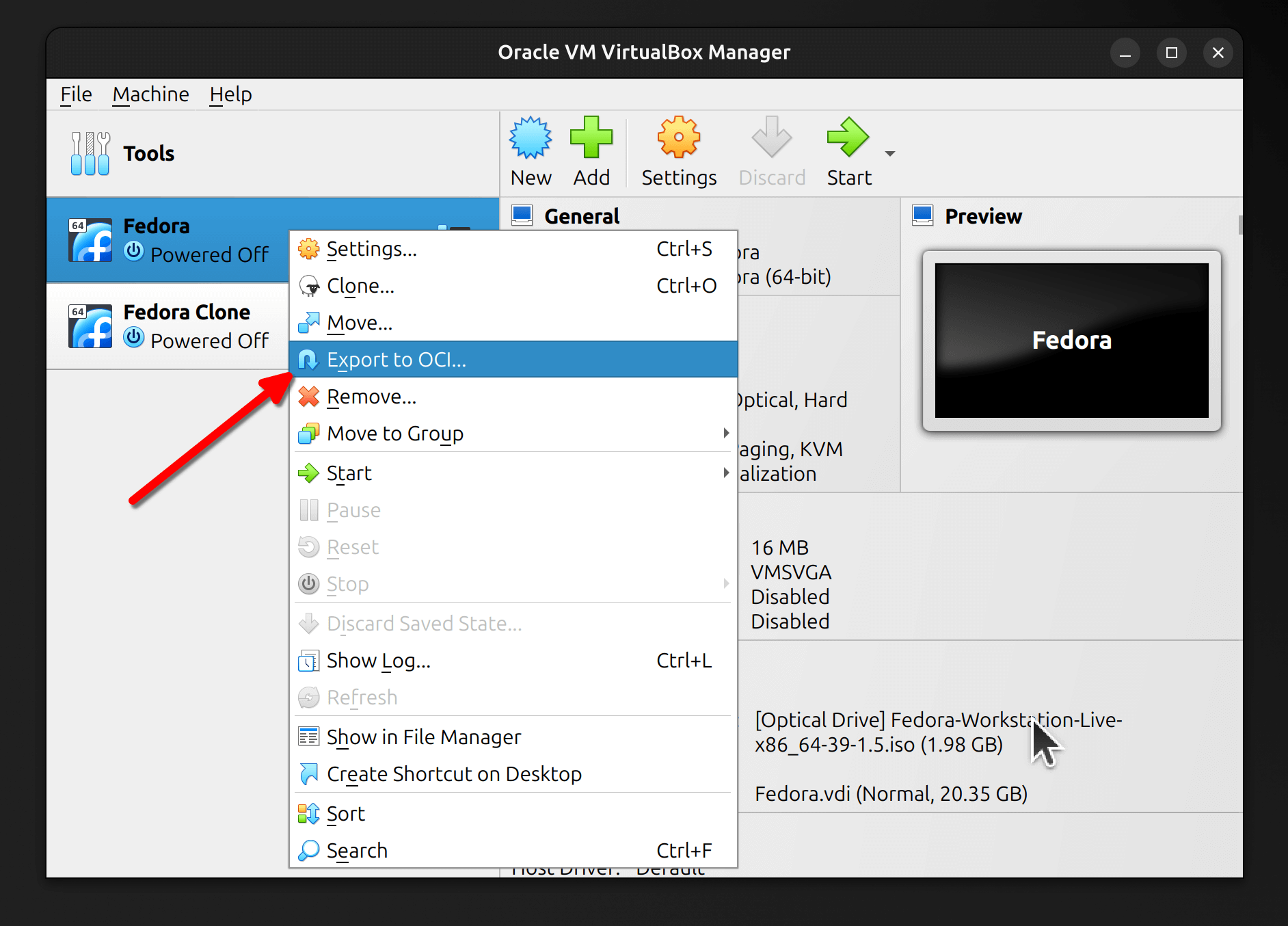Viewport: 1288px width, 926px height.
Task: Click the Fedora preview thumbnail
Action: [1071, 341]
